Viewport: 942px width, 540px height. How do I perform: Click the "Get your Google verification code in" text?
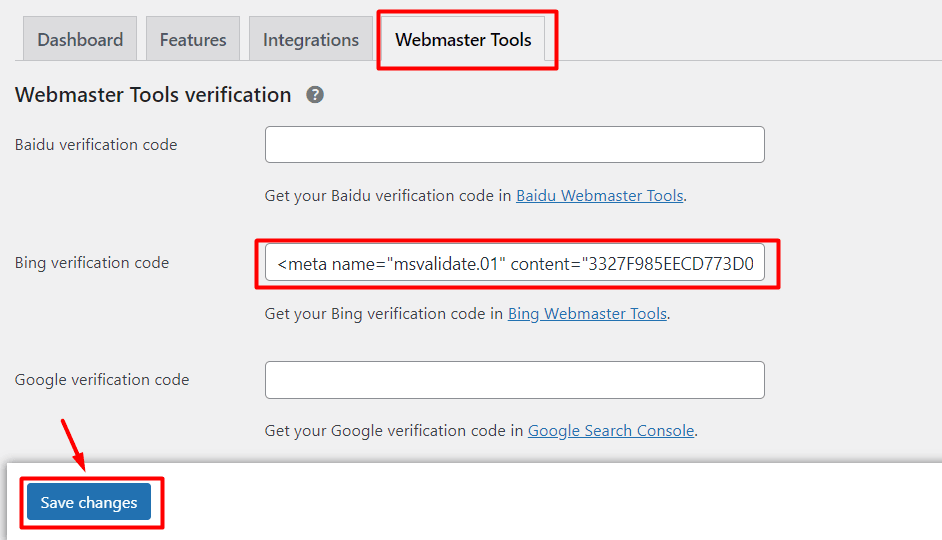pos(394,431)
